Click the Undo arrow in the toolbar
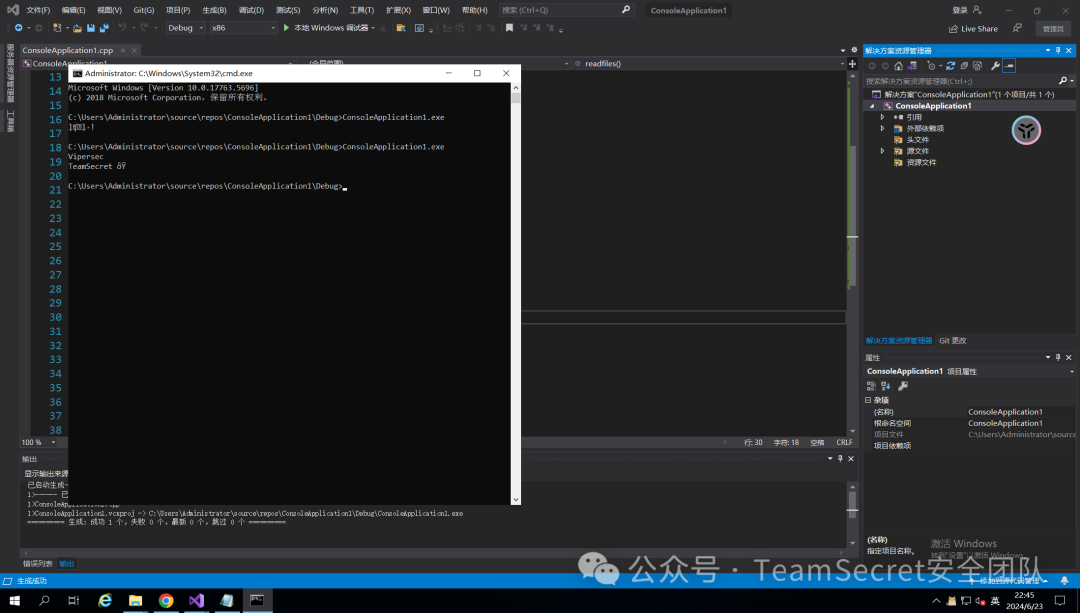1080x613 pixels. tap(122, 28)
